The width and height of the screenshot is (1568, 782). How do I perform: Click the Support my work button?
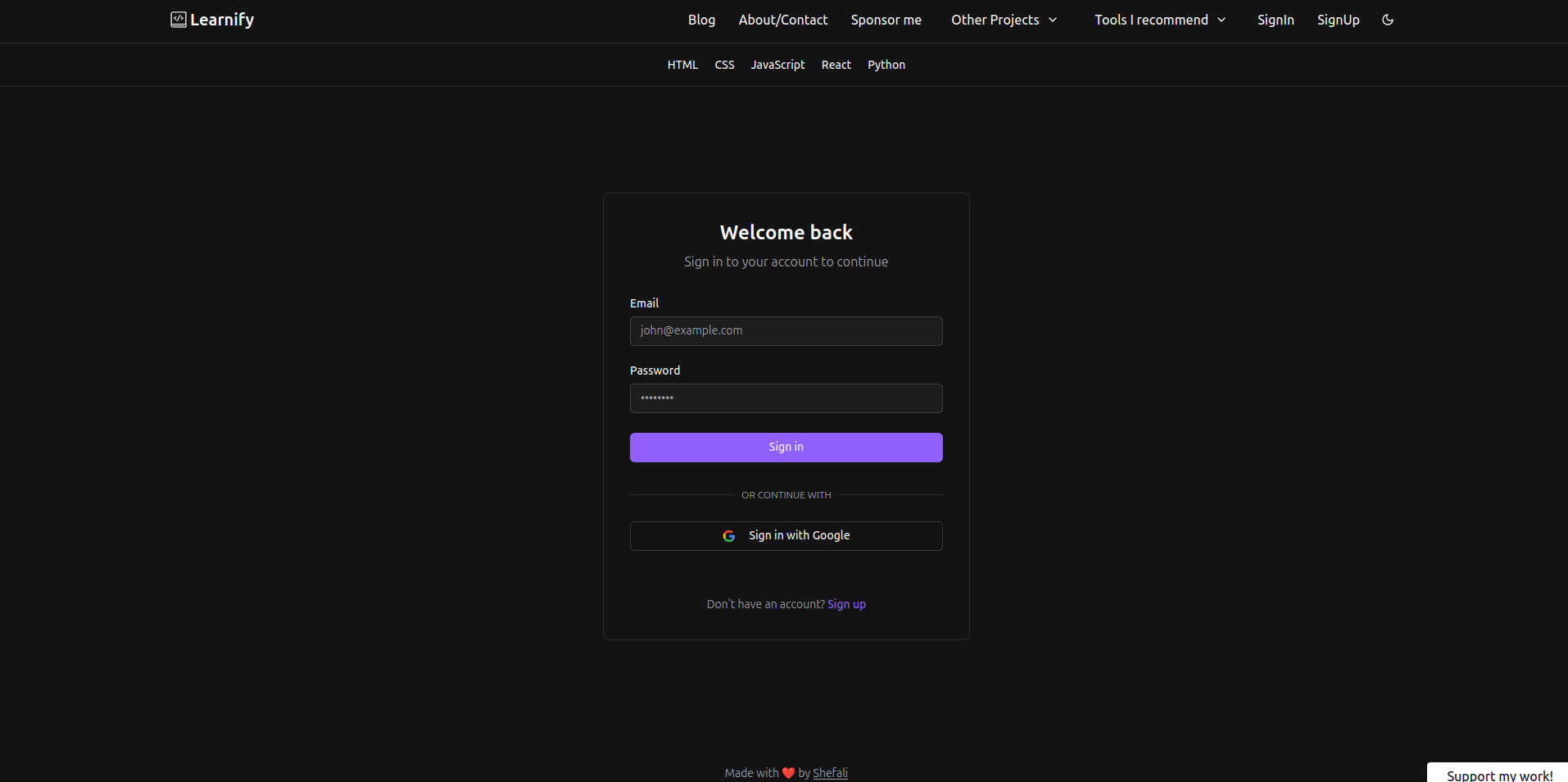(x=1498, y=775)
